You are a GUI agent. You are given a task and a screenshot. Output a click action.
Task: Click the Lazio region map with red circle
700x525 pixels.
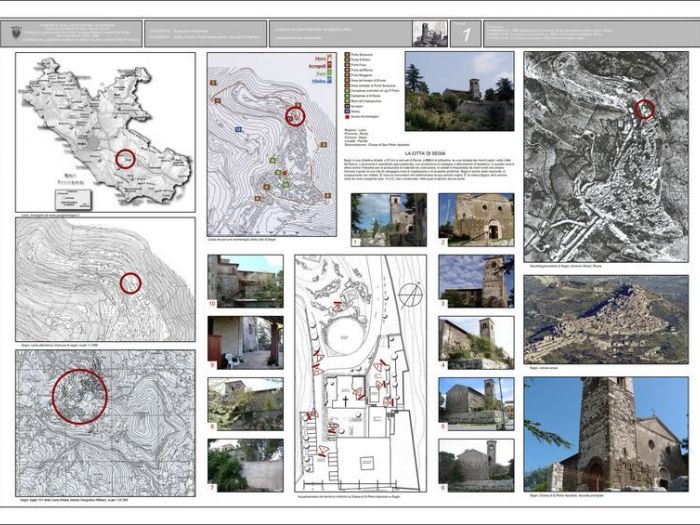(105, 132)
